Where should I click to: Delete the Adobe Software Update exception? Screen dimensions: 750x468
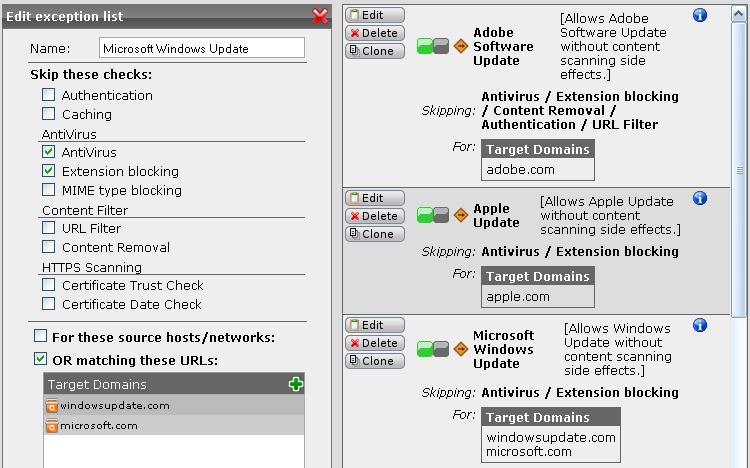coord(375,33)
